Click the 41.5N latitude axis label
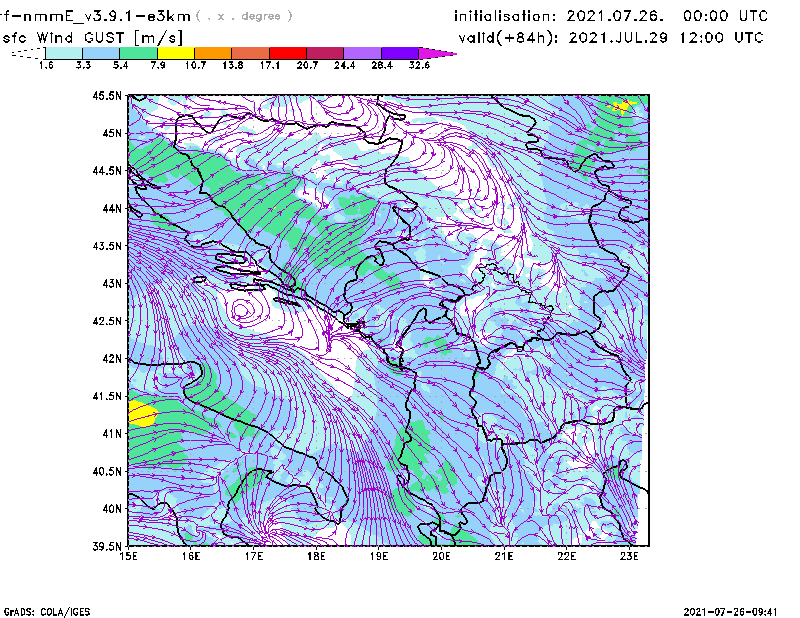Screen dimensions: 800x618 point(107,396)
